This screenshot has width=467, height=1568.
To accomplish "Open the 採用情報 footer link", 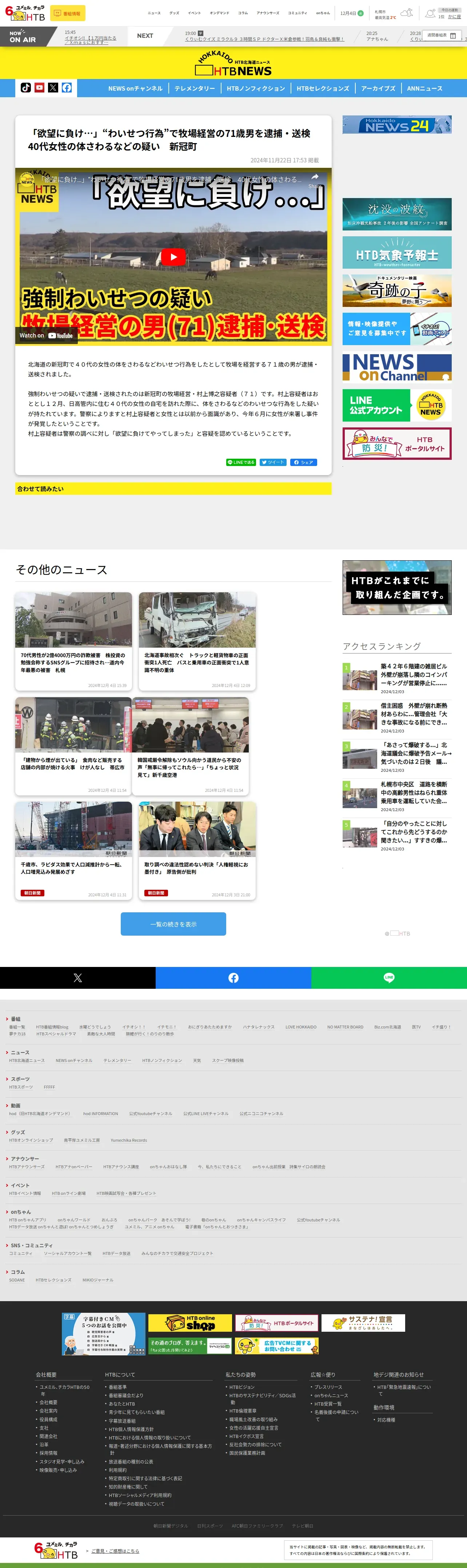I will click(49, 1453).
